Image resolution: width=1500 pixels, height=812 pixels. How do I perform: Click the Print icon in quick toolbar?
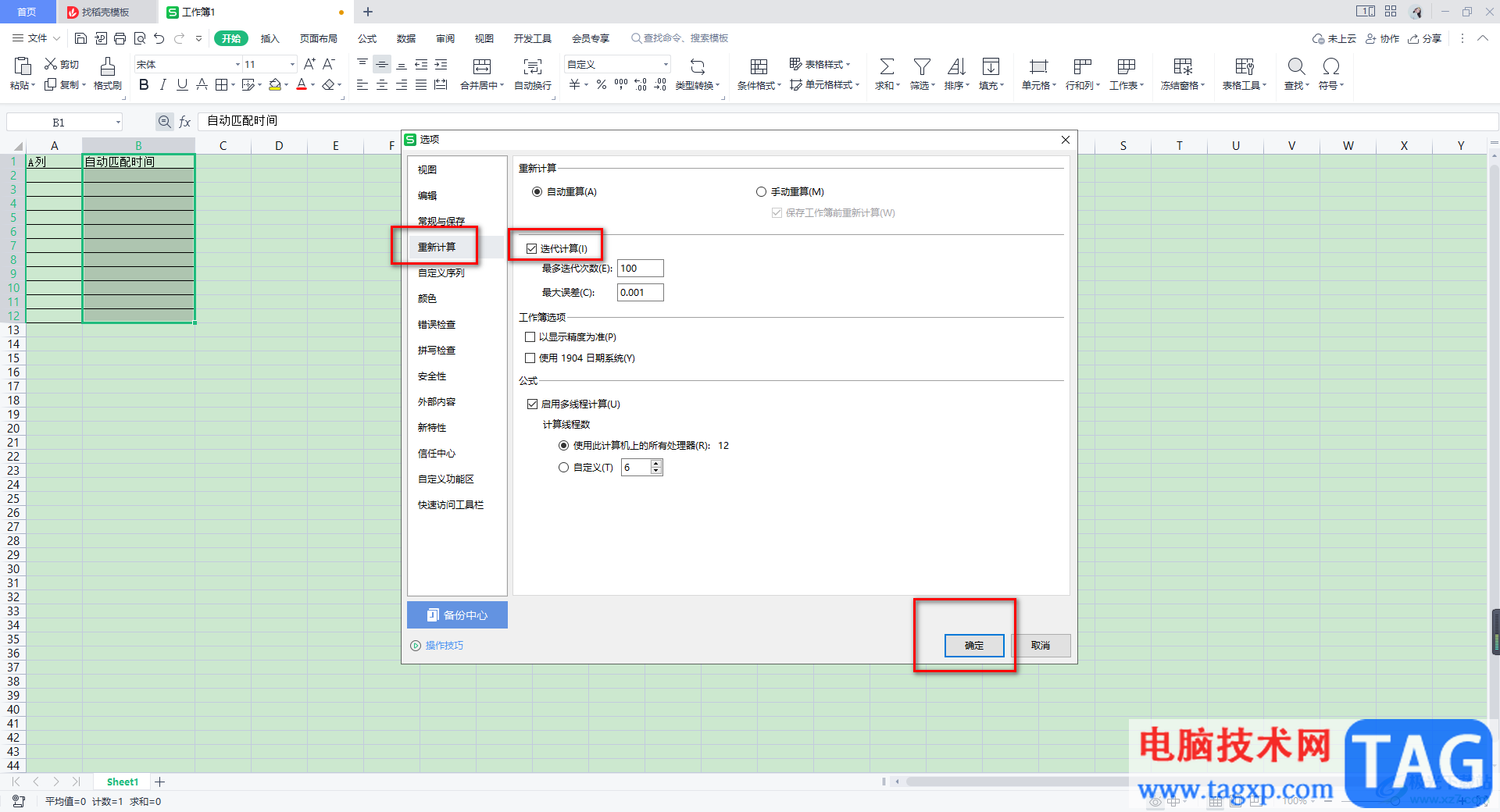120,38
